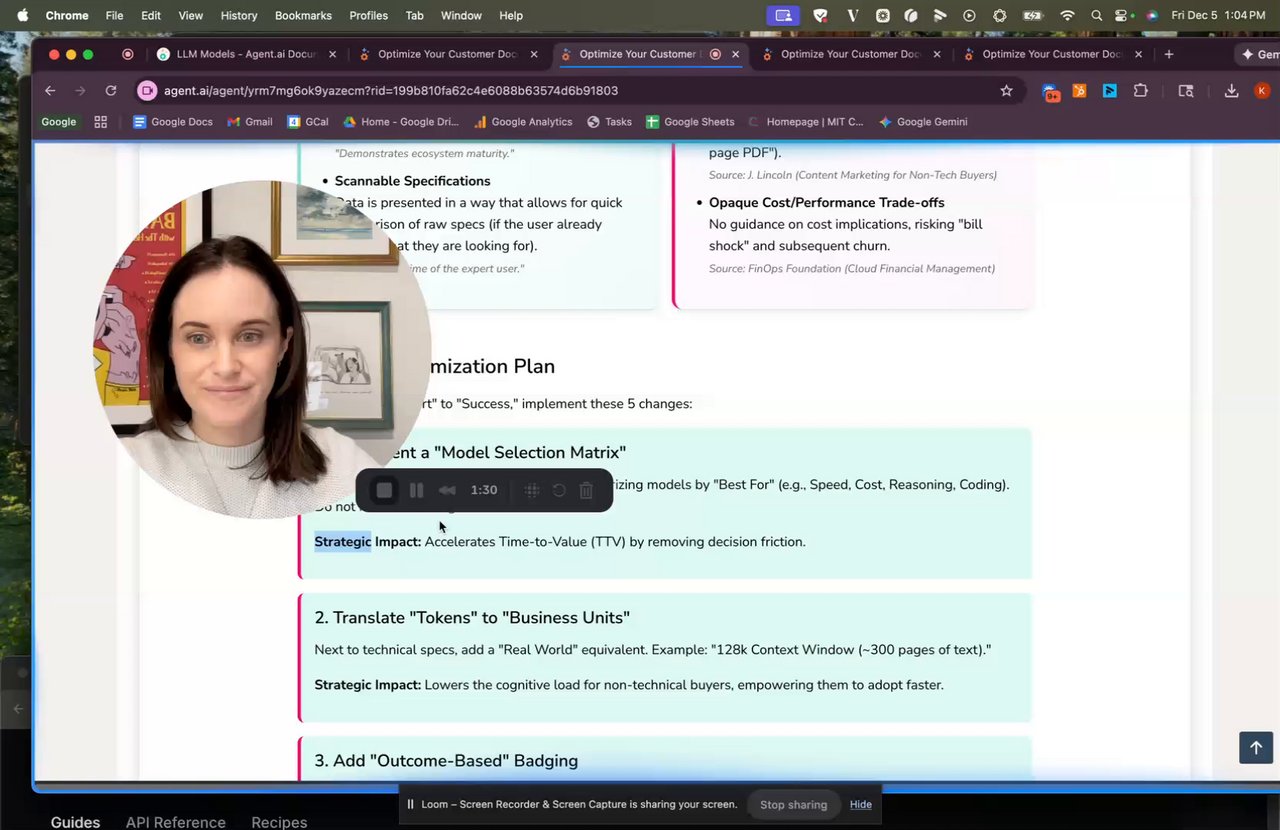Switch to the LLM Models - Agent.ai tab
Viewport: 1280px width, 830px height.
point(247,54)
